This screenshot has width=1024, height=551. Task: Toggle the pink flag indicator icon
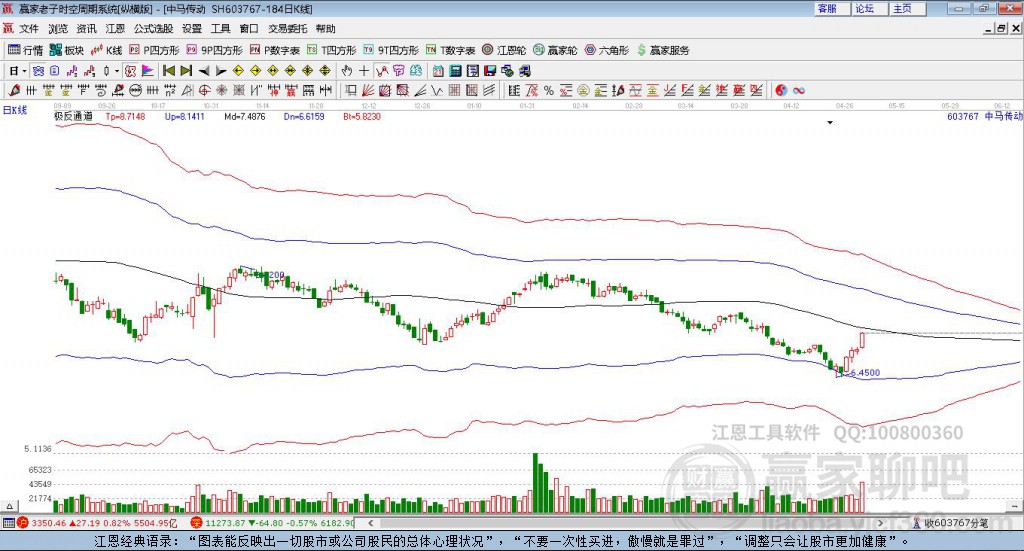148,71
